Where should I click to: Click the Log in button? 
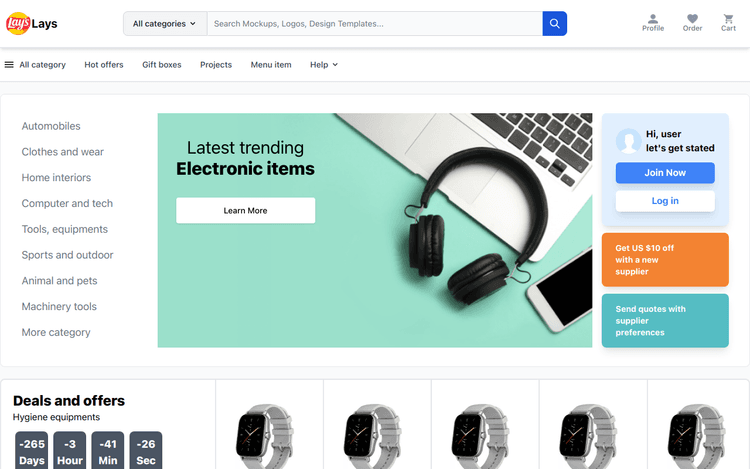click(665, 201)
